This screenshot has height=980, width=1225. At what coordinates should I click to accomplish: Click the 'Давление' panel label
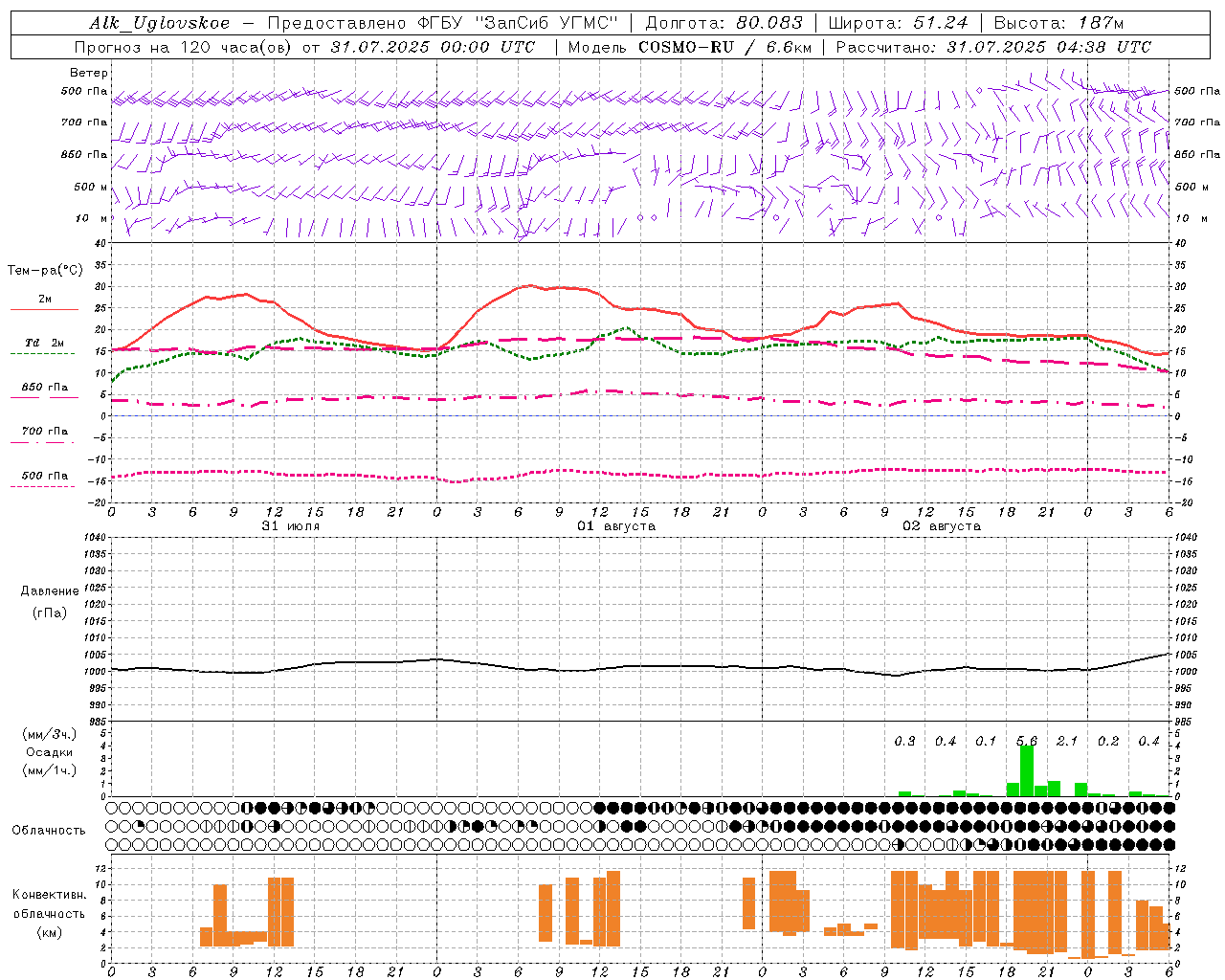(x=50, y=591)
